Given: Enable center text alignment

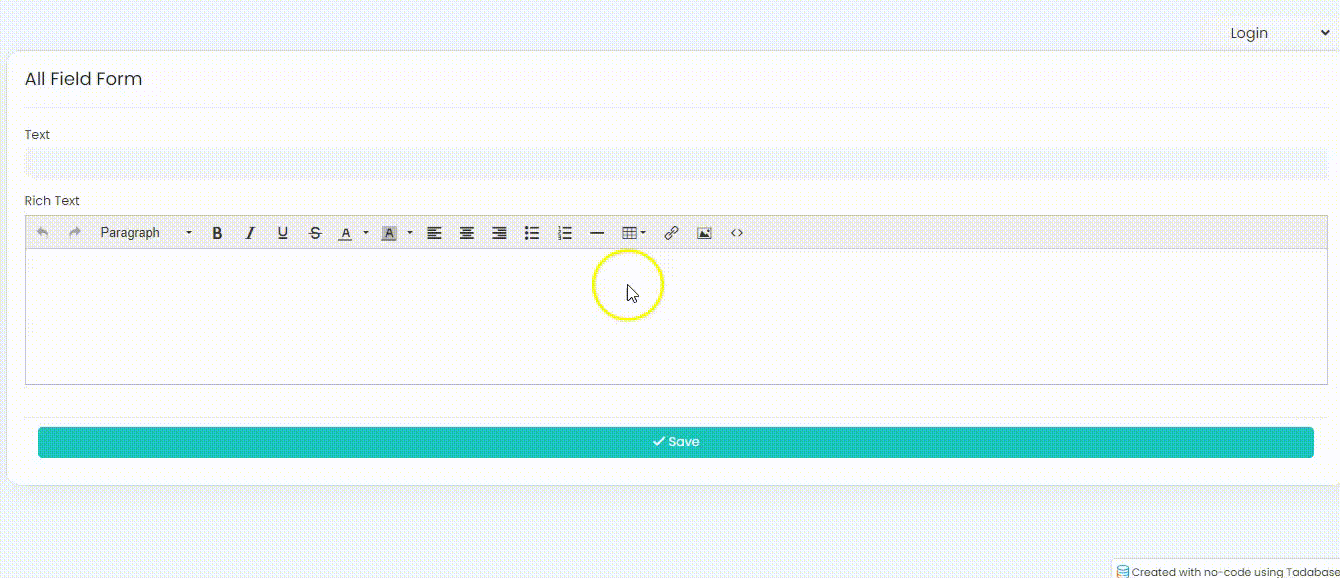Looking at the screenshot, I should pos(466,232).
